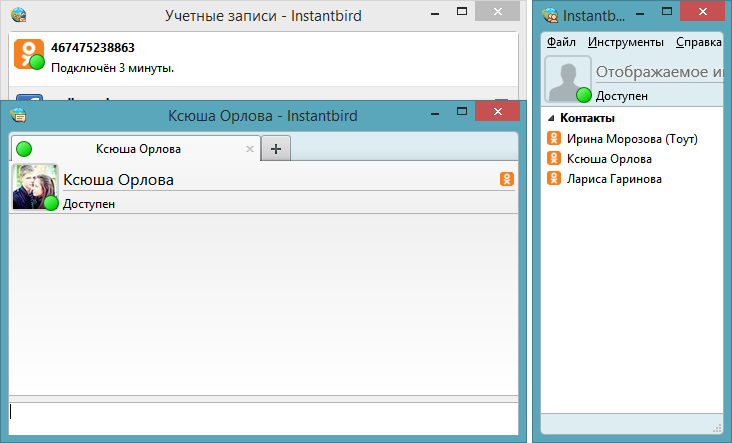
Task: Click the 'Подключён 3 минуты.' status text
Action: (113, 68)
